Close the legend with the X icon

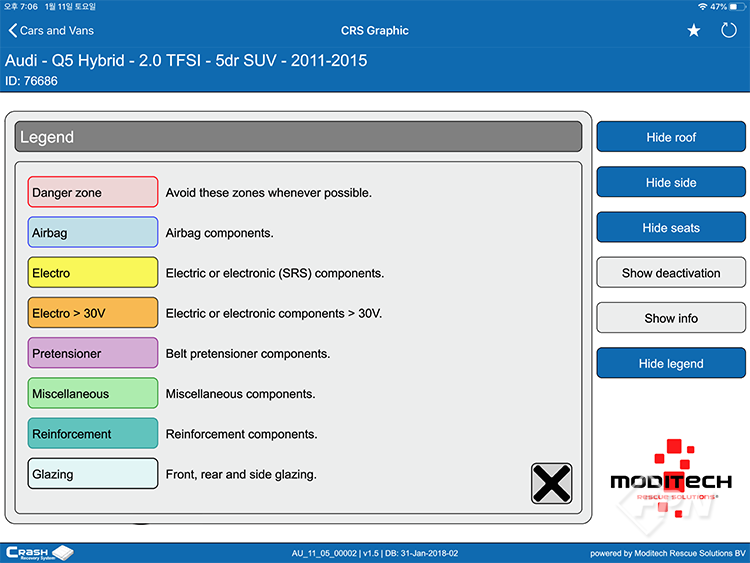pos(551,483)
